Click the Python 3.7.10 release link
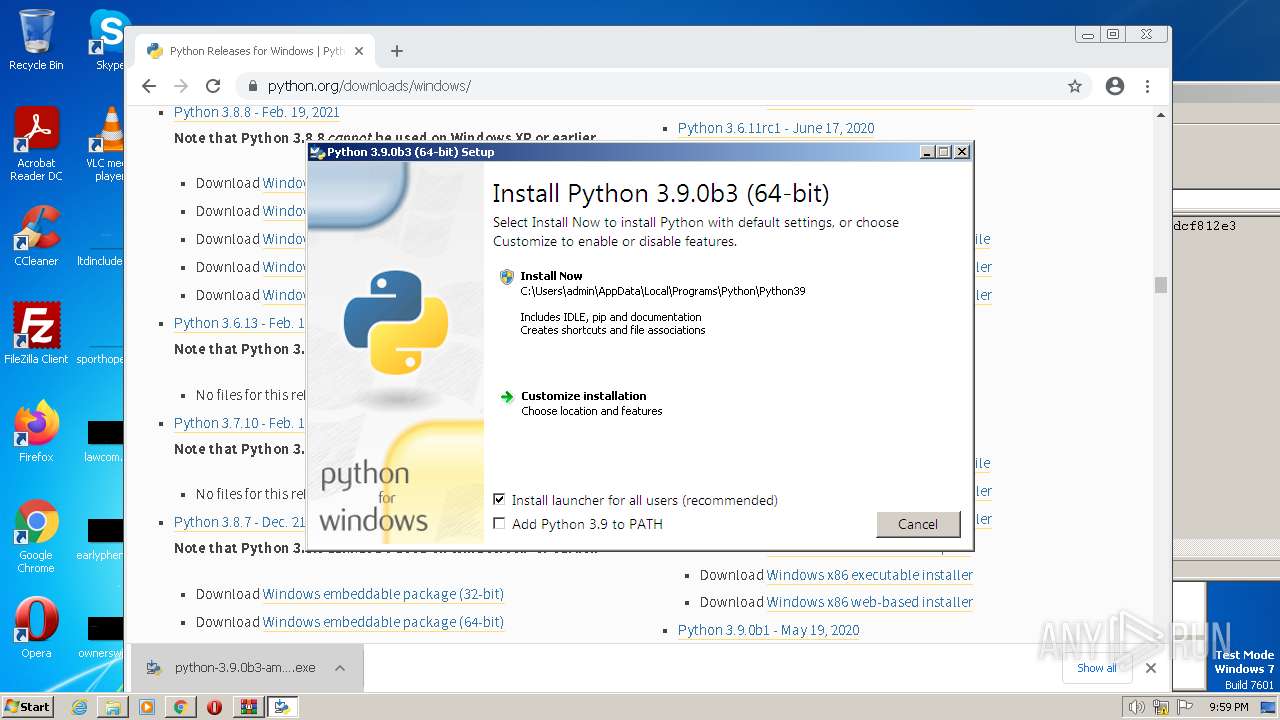Viewport: 1280px width, 720px height. 239,423
